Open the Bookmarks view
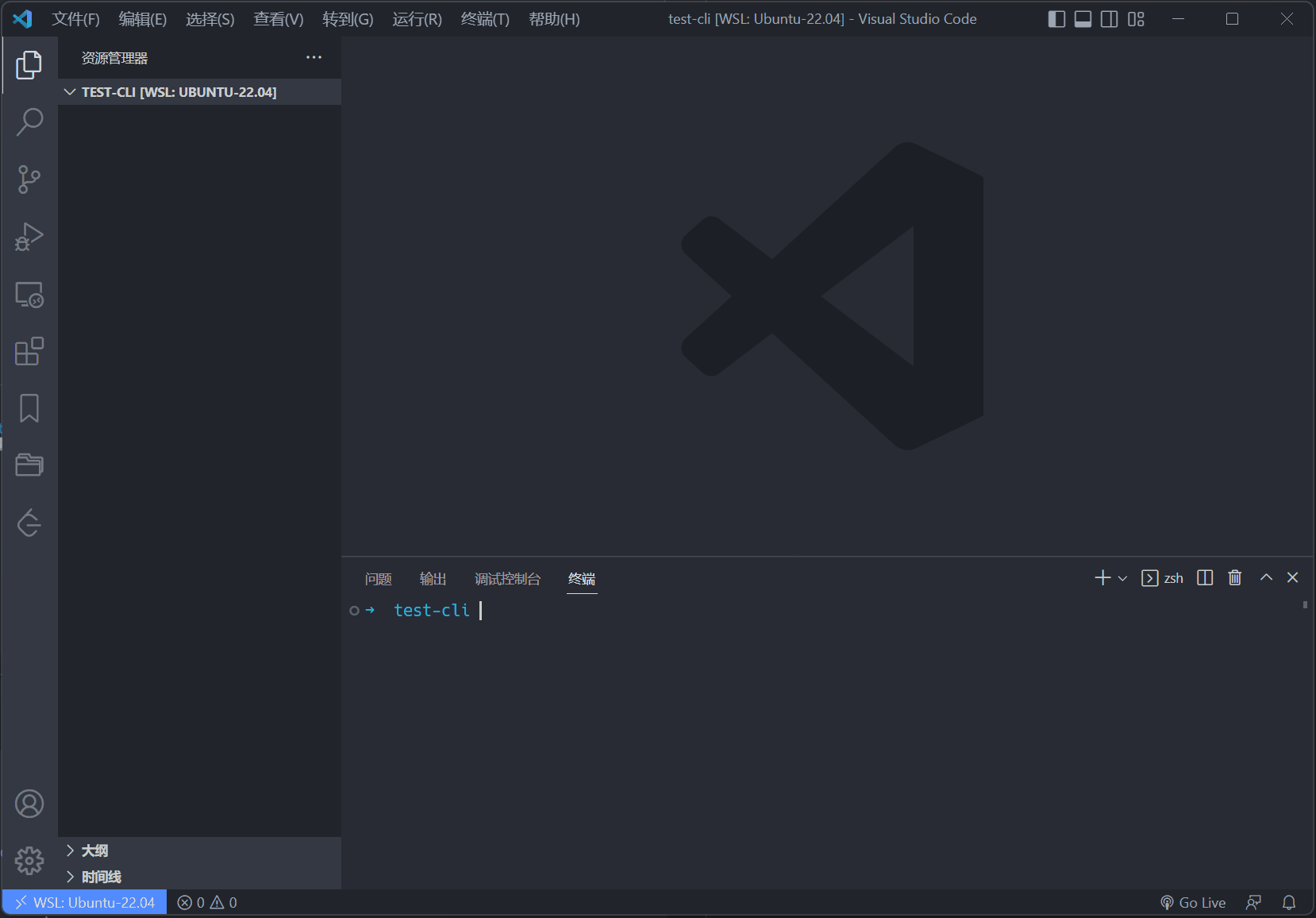1316x918 pixels. [29, 409]
